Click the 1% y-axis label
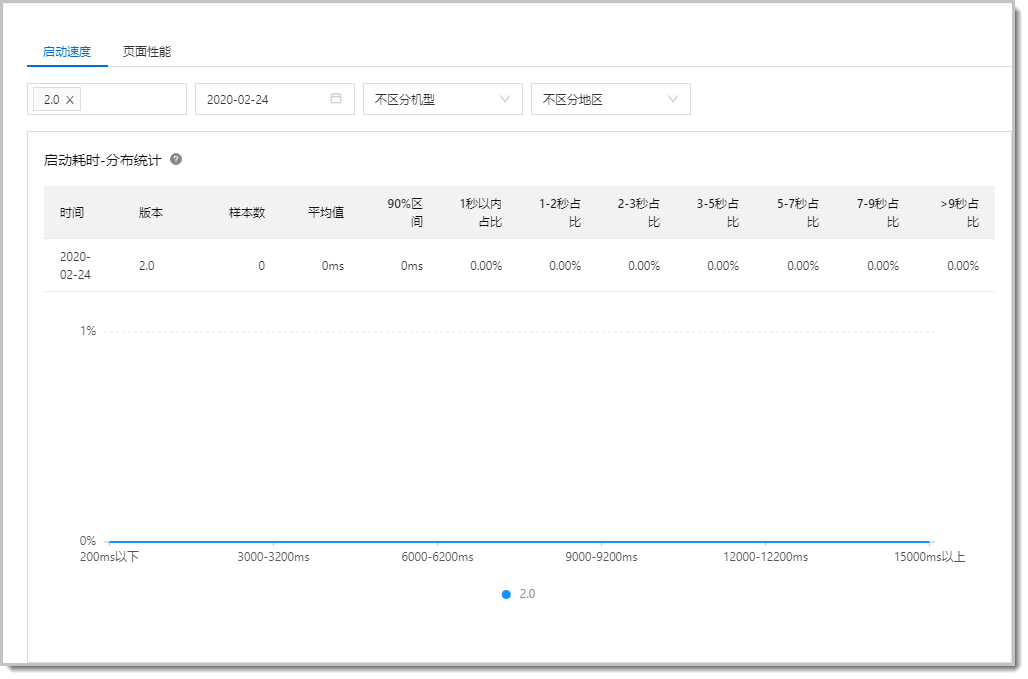This screenshot has width=1028, height=679. [x=88, y=331]
